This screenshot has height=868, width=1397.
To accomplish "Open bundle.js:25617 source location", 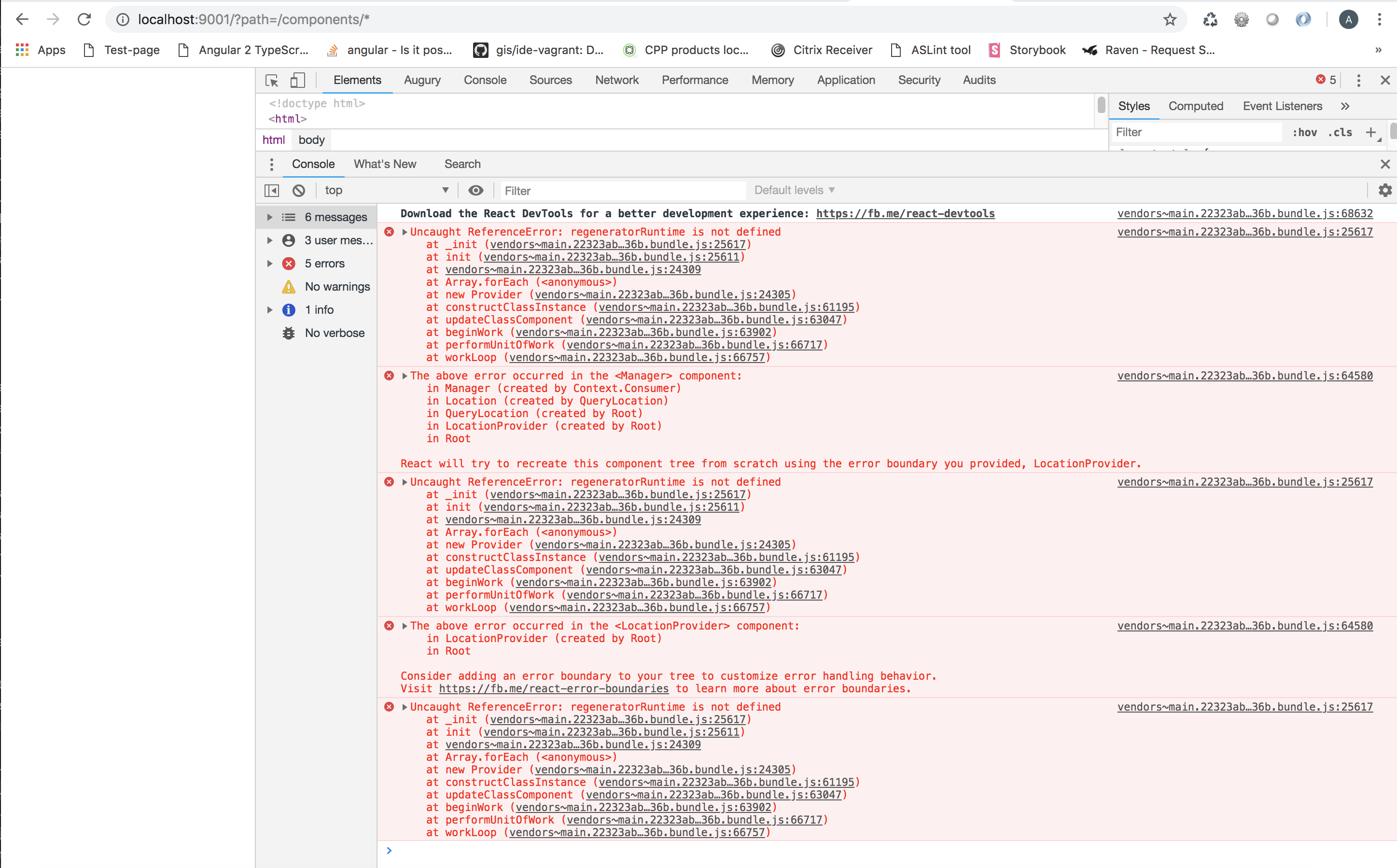I will (x=1244, y=232).
